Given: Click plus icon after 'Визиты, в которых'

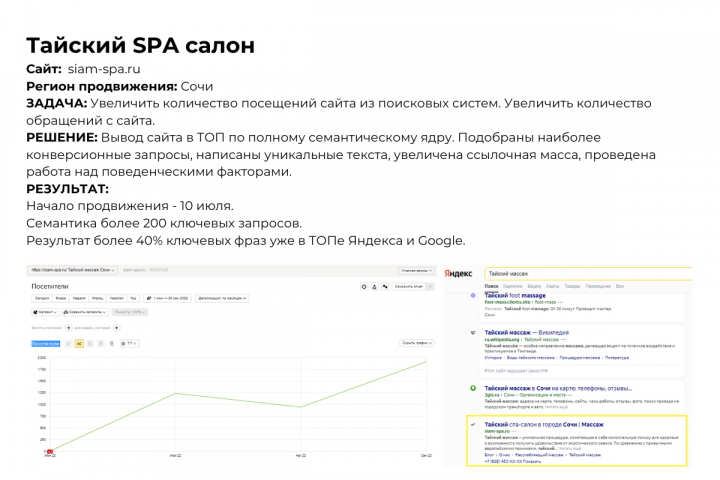Looking at the screenshot, I should click(68, 328).
